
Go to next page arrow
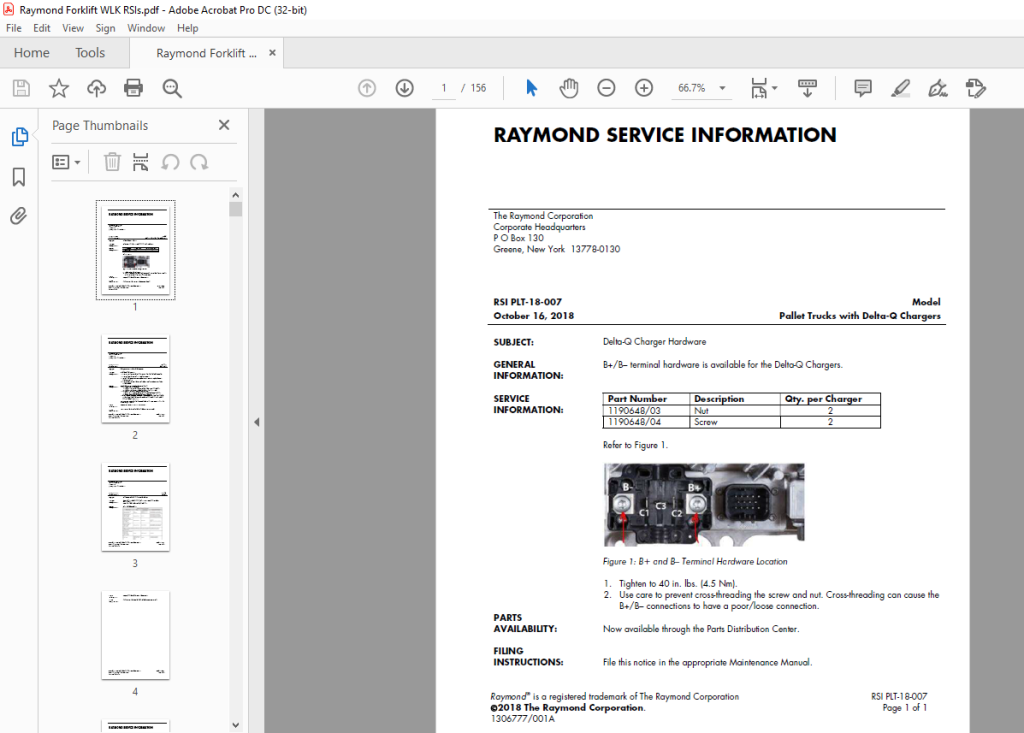point(404,88)
